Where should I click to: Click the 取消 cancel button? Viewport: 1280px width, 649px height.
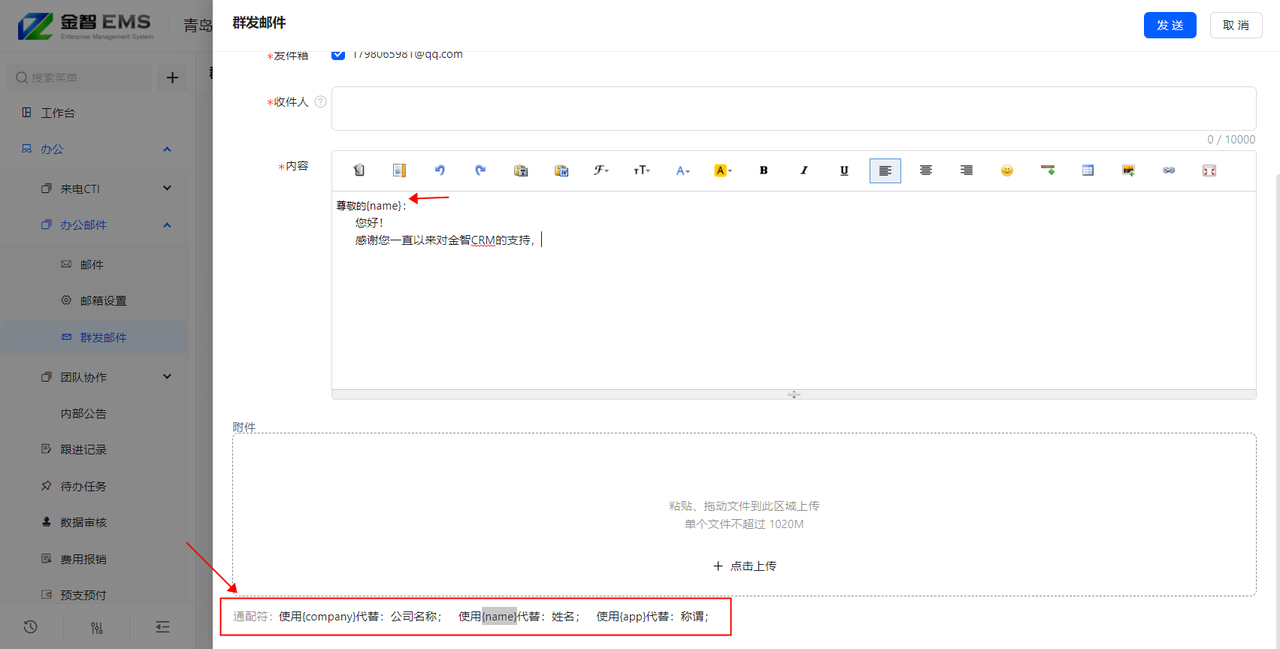(1236, 25)
